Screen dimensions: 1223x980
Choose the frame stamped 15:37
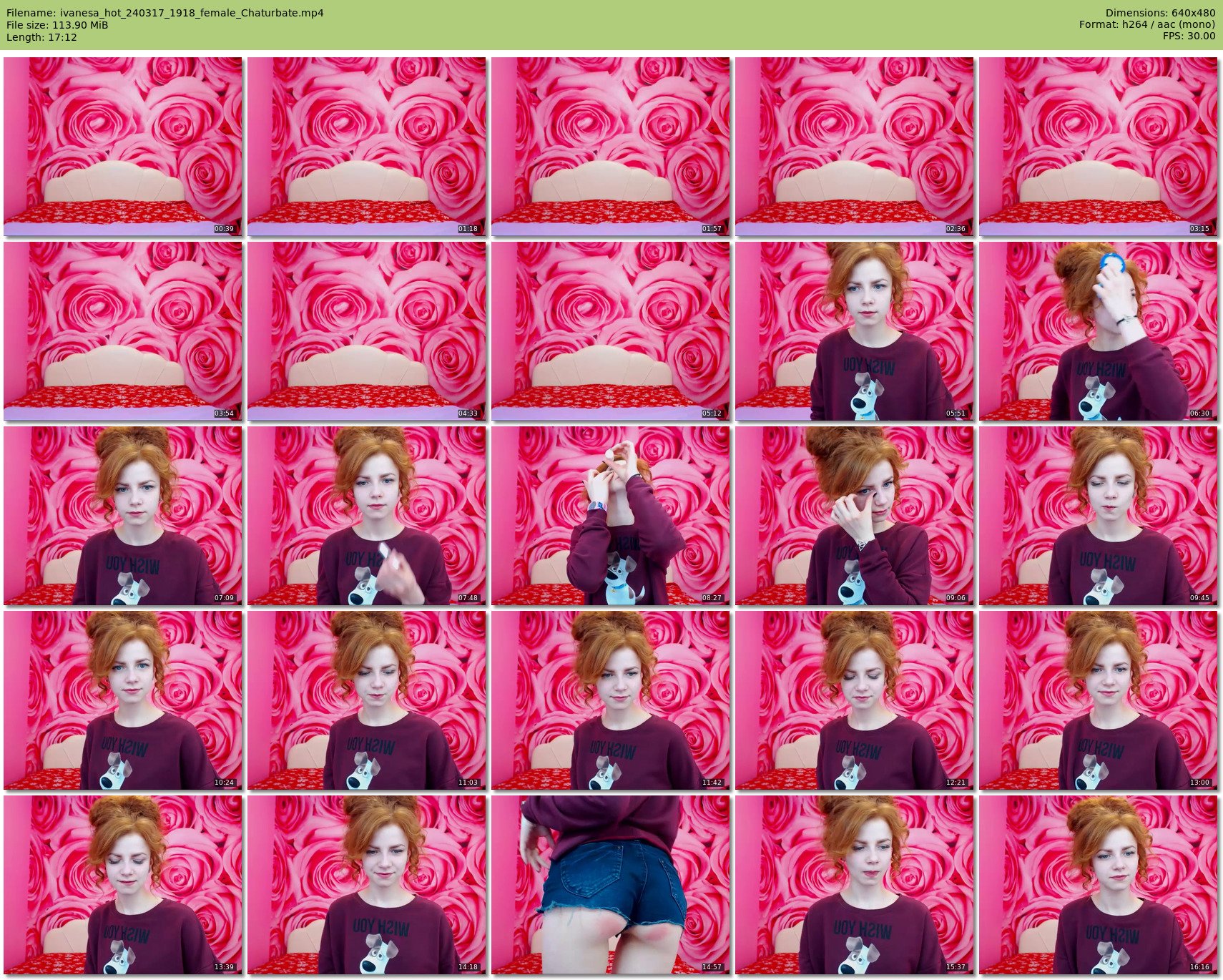coord(855,885)
